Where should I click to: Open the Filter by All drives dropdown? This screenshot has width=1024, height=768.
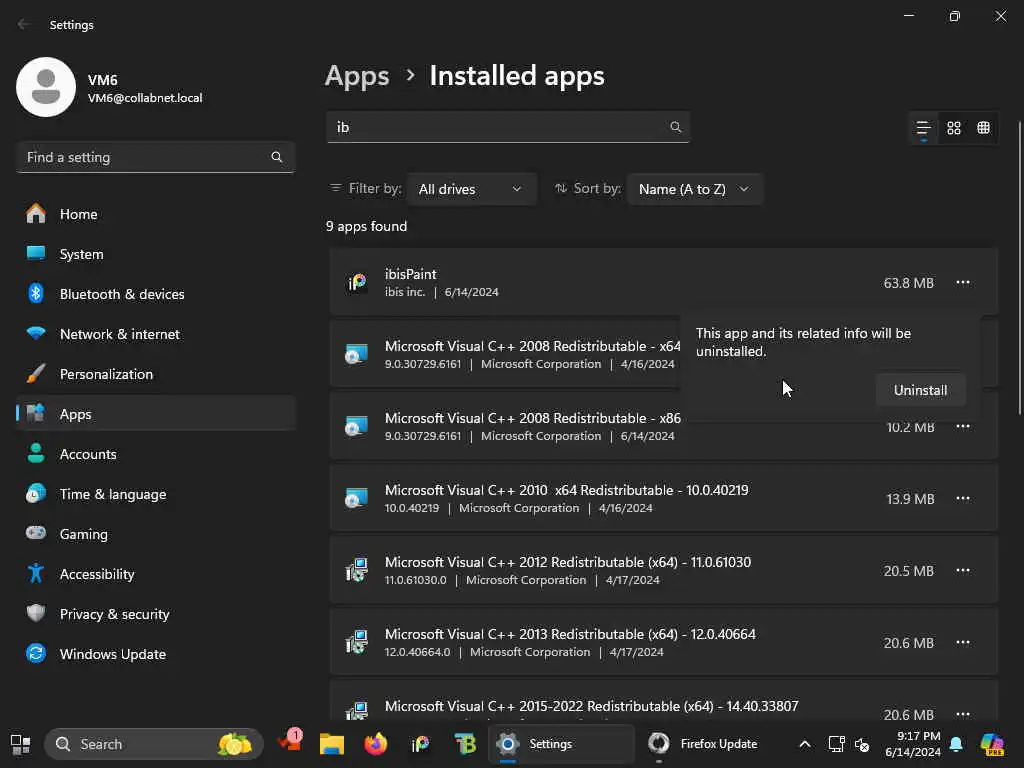click(x=472, y=189)
